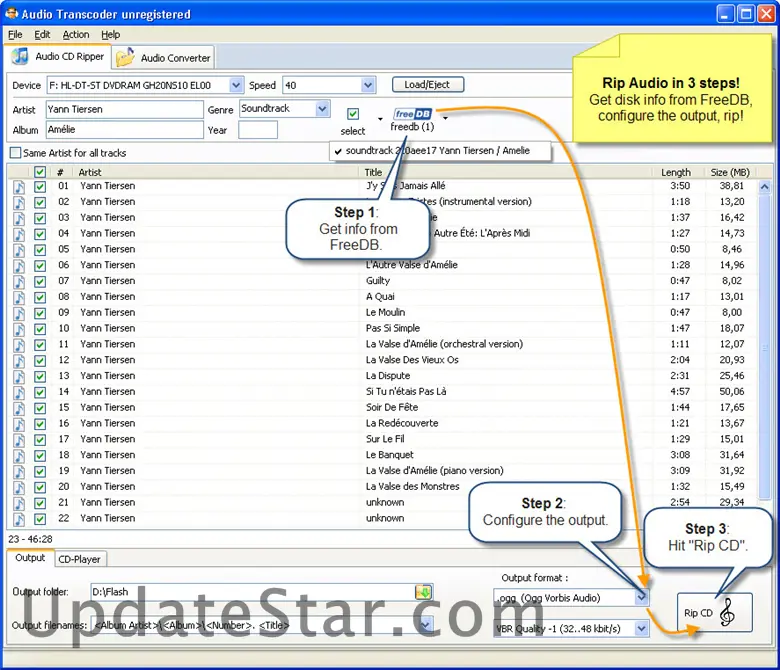This screenshot has height=670, width=780.
Task: Open the Help menu
Action: pyautogui.click(x=110, y=34)
